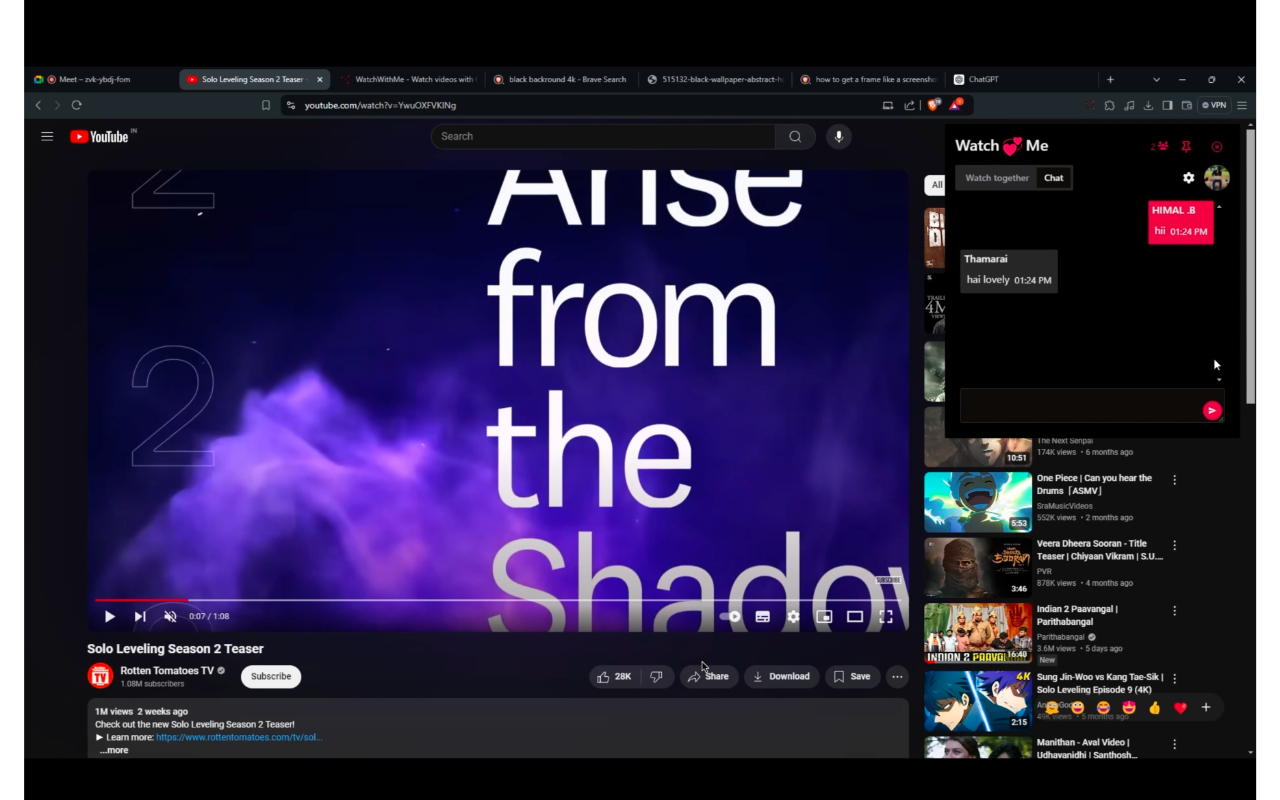Open options for the One Piece video

point(1175,480)
